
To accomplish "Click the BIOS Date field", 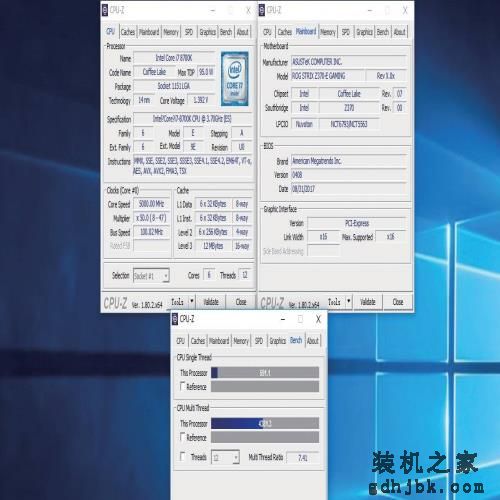I will coord(349,189).
